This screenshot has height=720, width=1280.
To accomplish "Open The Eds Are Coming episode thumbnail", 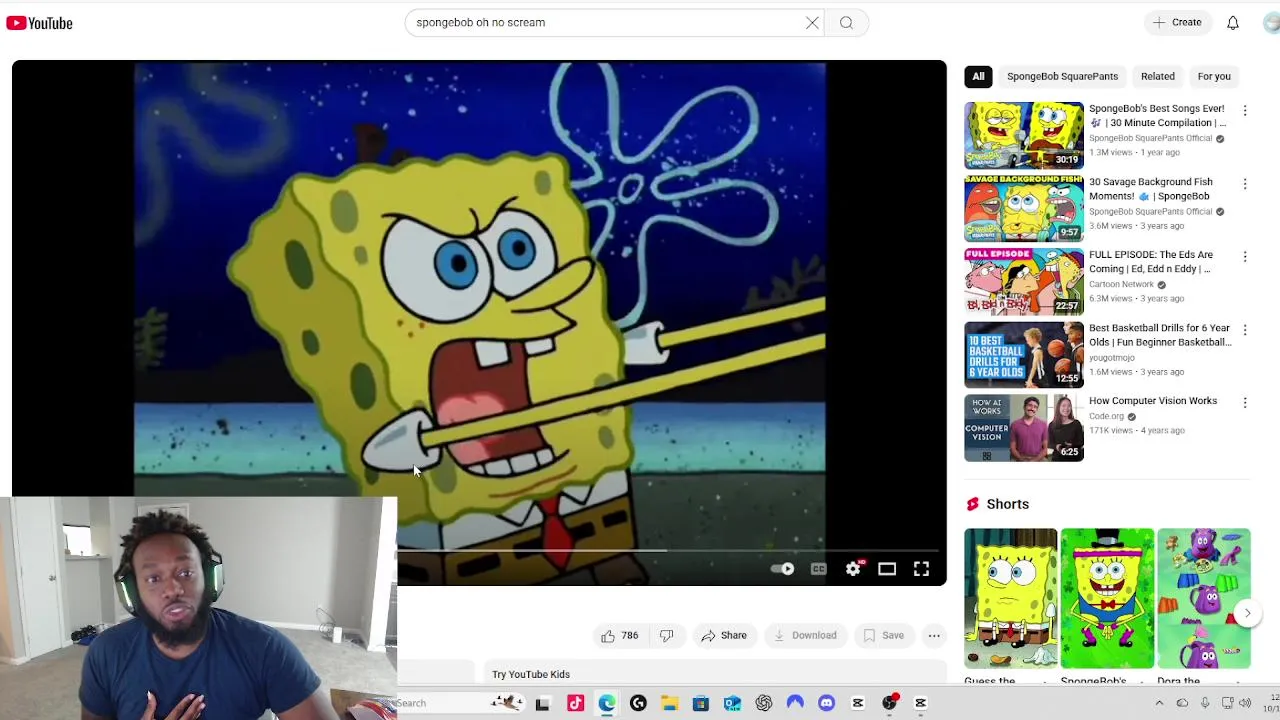I will (1023, 281).
